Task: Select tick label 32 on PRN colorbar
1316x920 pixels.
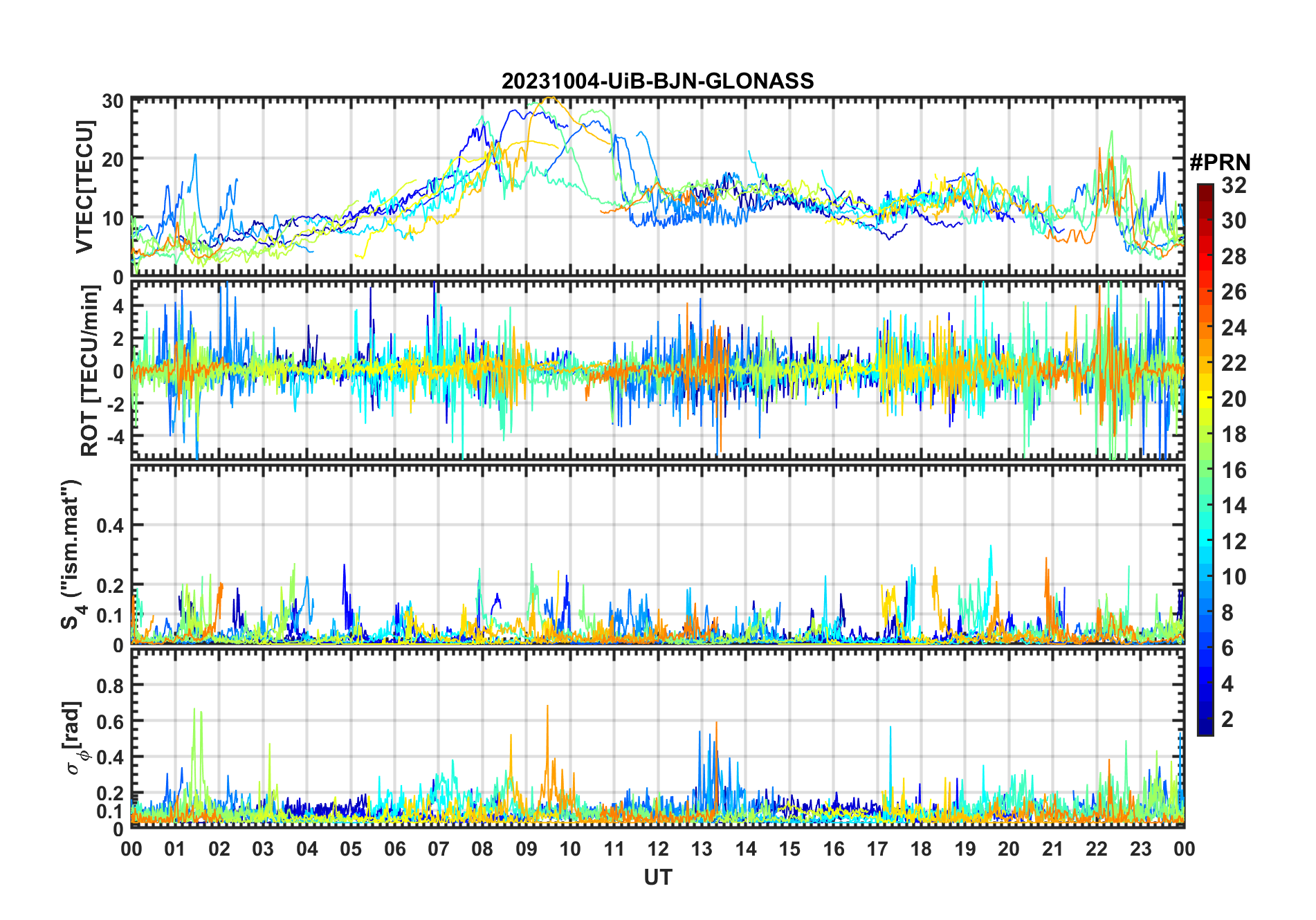Action: (1234, 185)
